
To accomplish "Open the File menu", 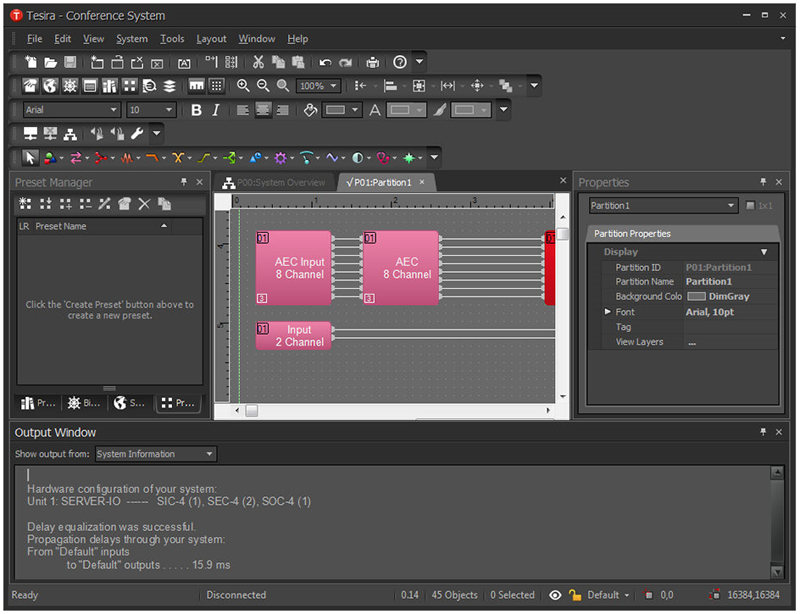I will pos(35,39).
